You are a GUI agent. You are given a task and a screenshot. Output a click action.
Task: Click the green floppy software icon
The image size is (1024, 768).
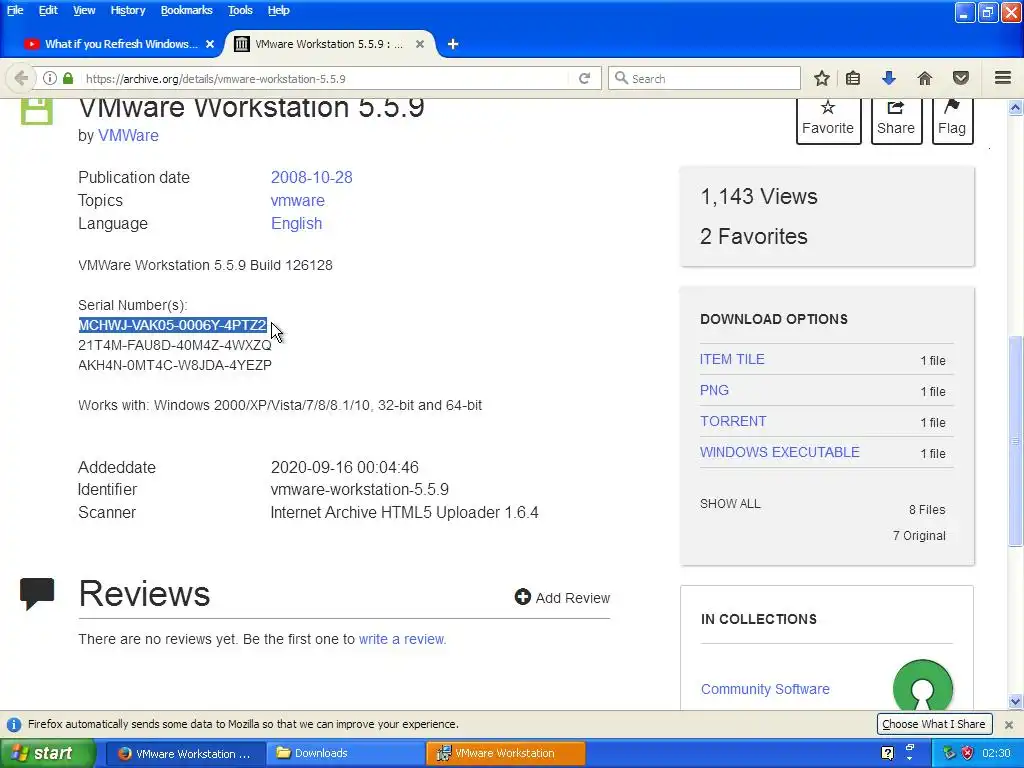[37, 111]
